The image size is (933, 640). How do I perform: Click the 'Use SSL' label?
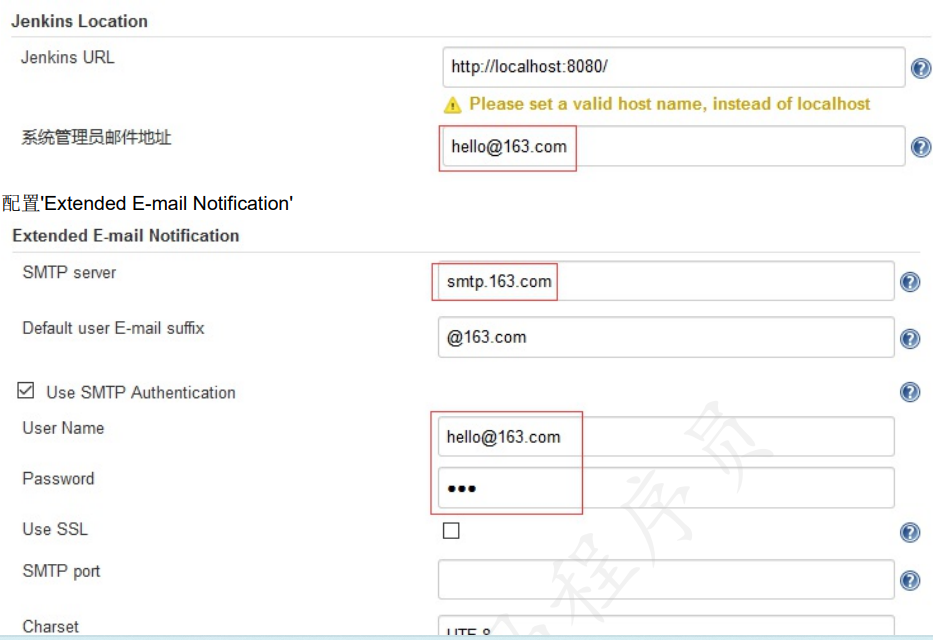[55, 529]
